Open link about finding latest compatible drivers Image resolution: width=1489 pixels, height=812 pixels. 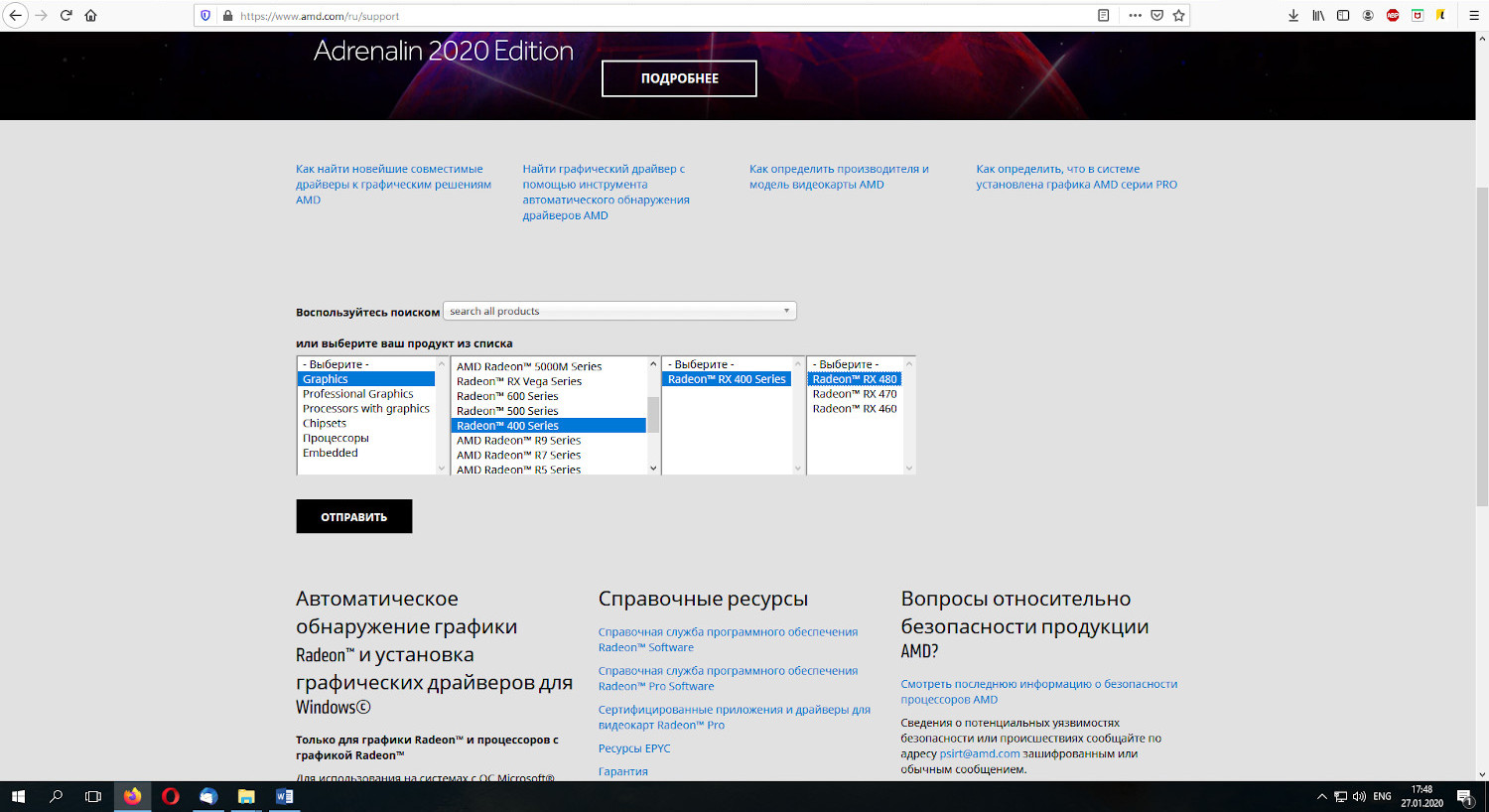click(x=393, y=185)
